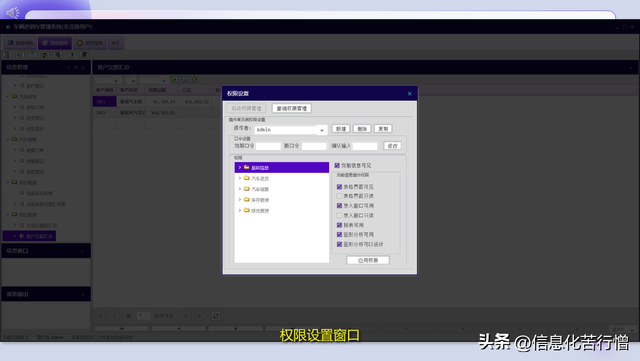
Task: Go to next page in main window pager
Action: click(x=186, y=316)
